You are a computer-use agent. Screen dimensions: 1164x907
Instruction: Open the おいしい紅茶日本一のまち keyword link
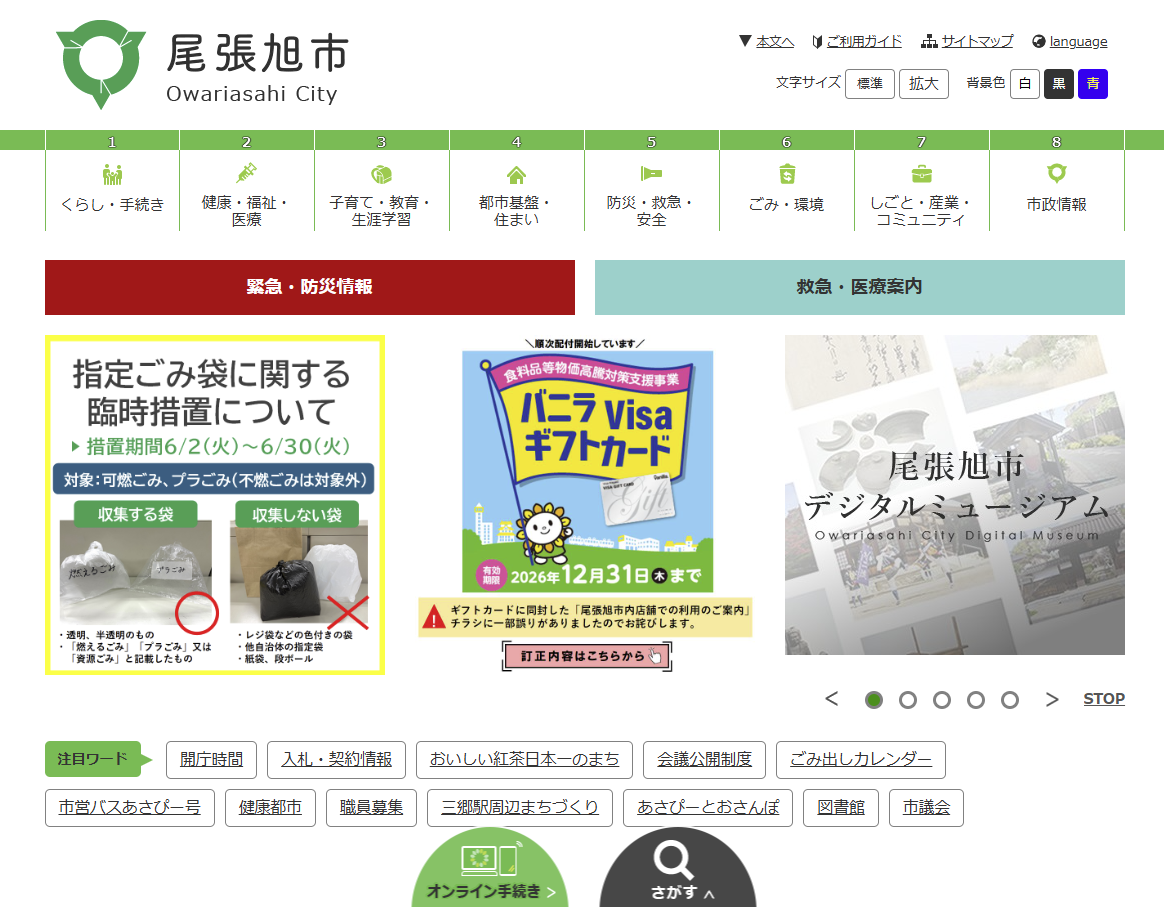click(x=524, y=760)
